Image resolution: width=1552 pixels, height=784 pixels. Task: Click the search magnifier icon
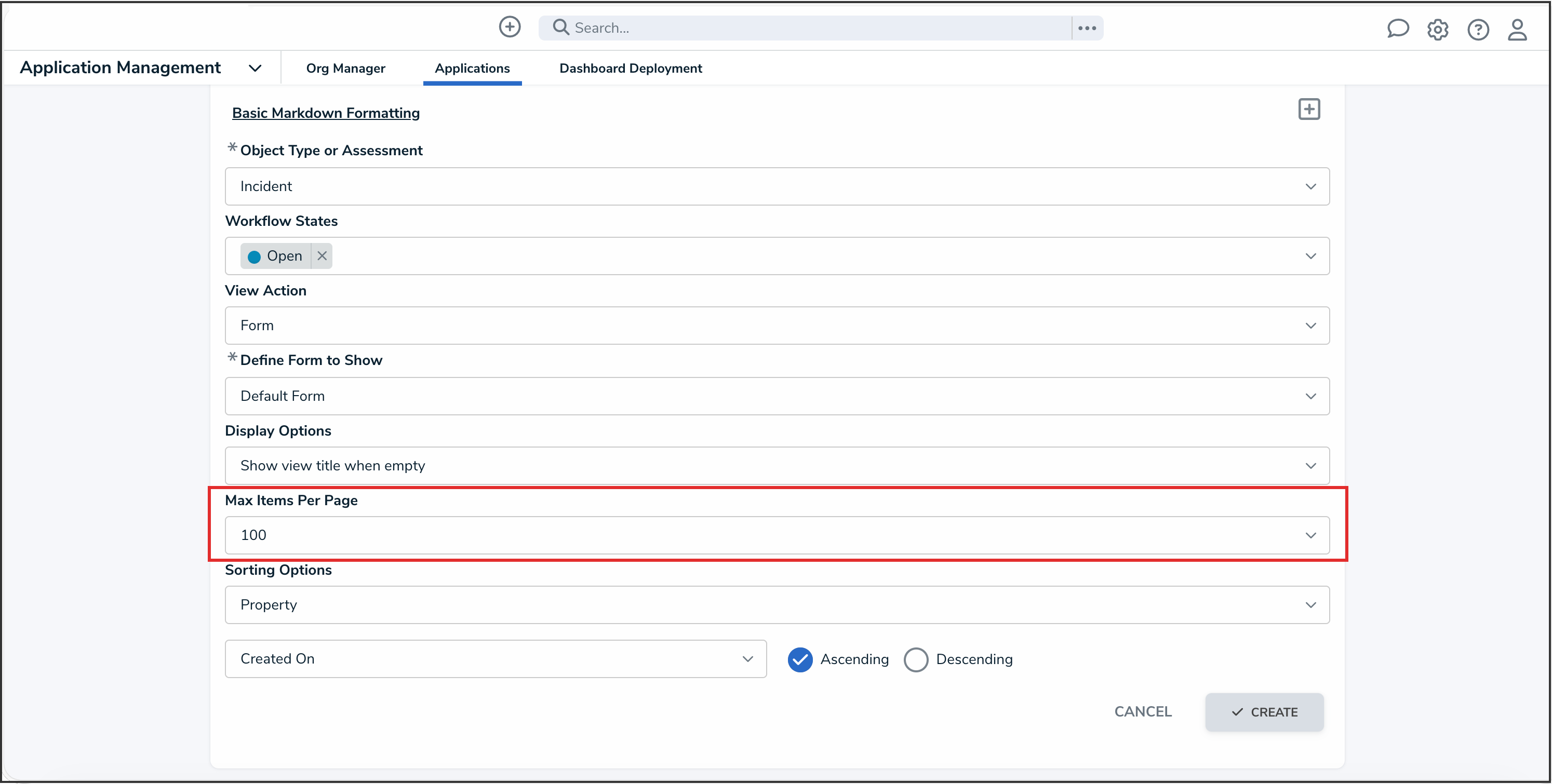tap(560, 28)
